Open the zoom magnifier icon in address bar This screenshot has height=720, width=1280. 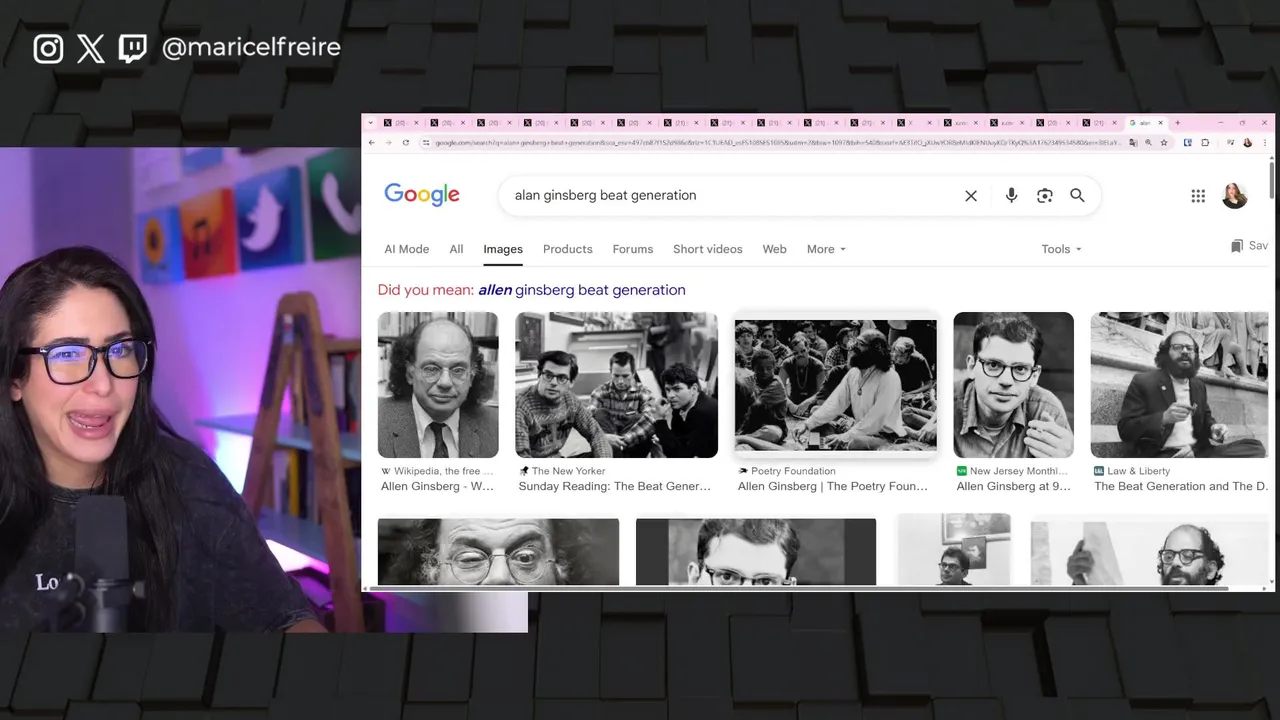pos(1148,143)
